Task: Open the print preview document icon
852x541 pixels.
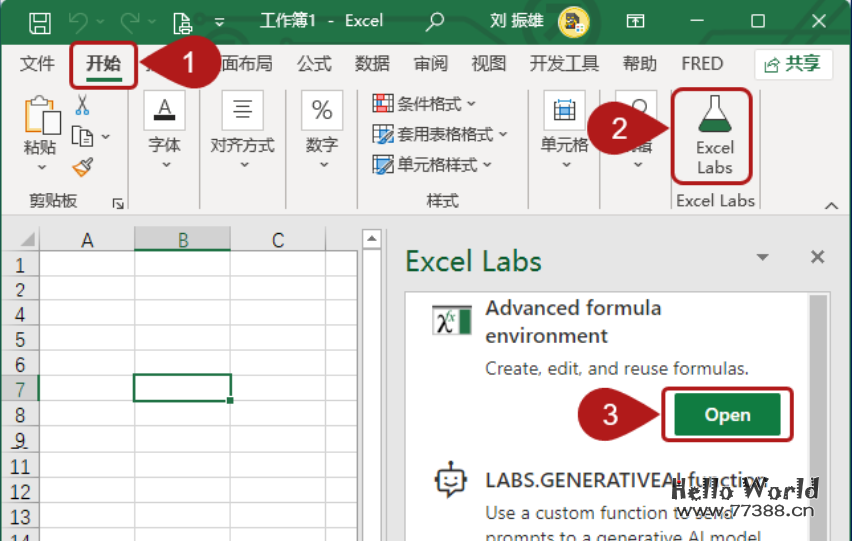Action: 182,23
